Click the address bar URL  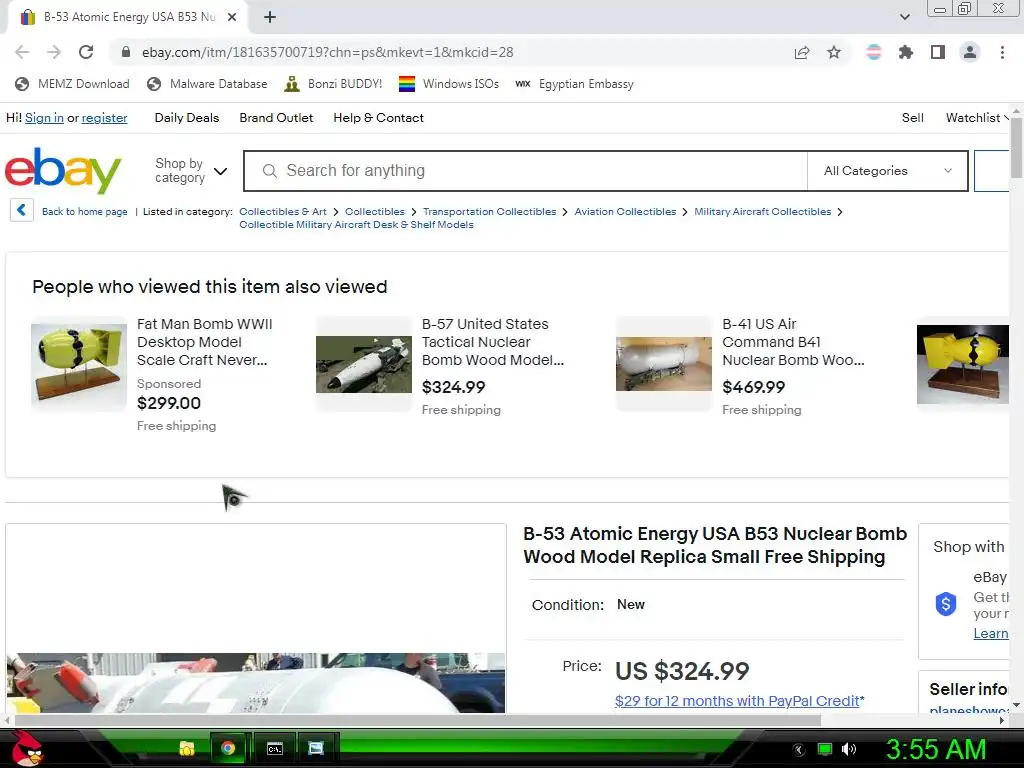(x=327, y=52)
